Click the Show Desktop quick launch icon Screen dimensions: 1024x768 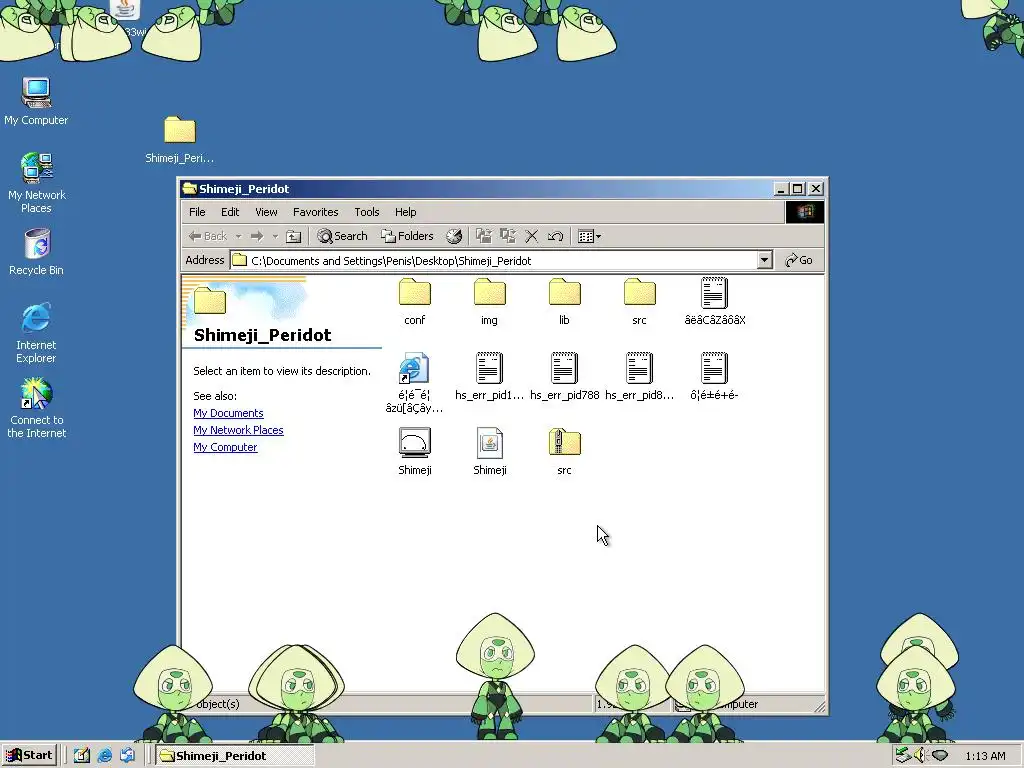click(82, 756)
